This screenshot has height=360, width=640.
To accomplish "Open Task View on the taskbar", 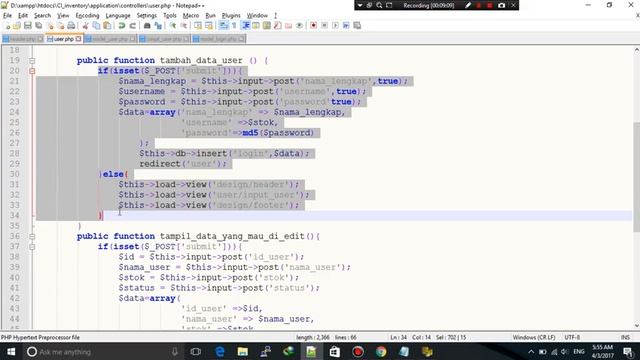I will [x=196, y=351].
